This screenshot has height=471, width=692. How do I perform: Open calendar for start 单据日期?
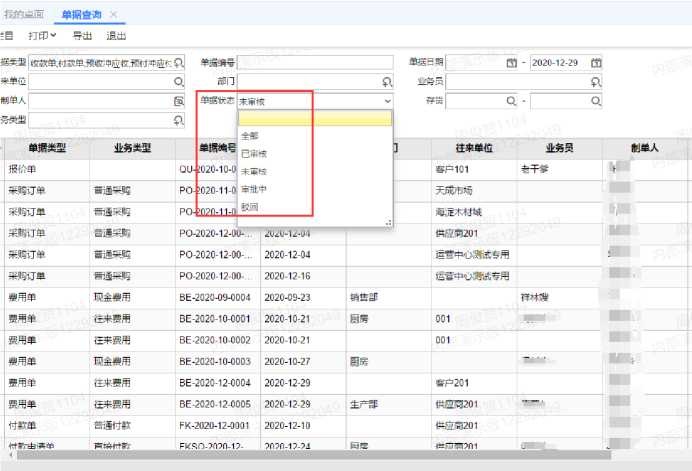click(511, 63)
